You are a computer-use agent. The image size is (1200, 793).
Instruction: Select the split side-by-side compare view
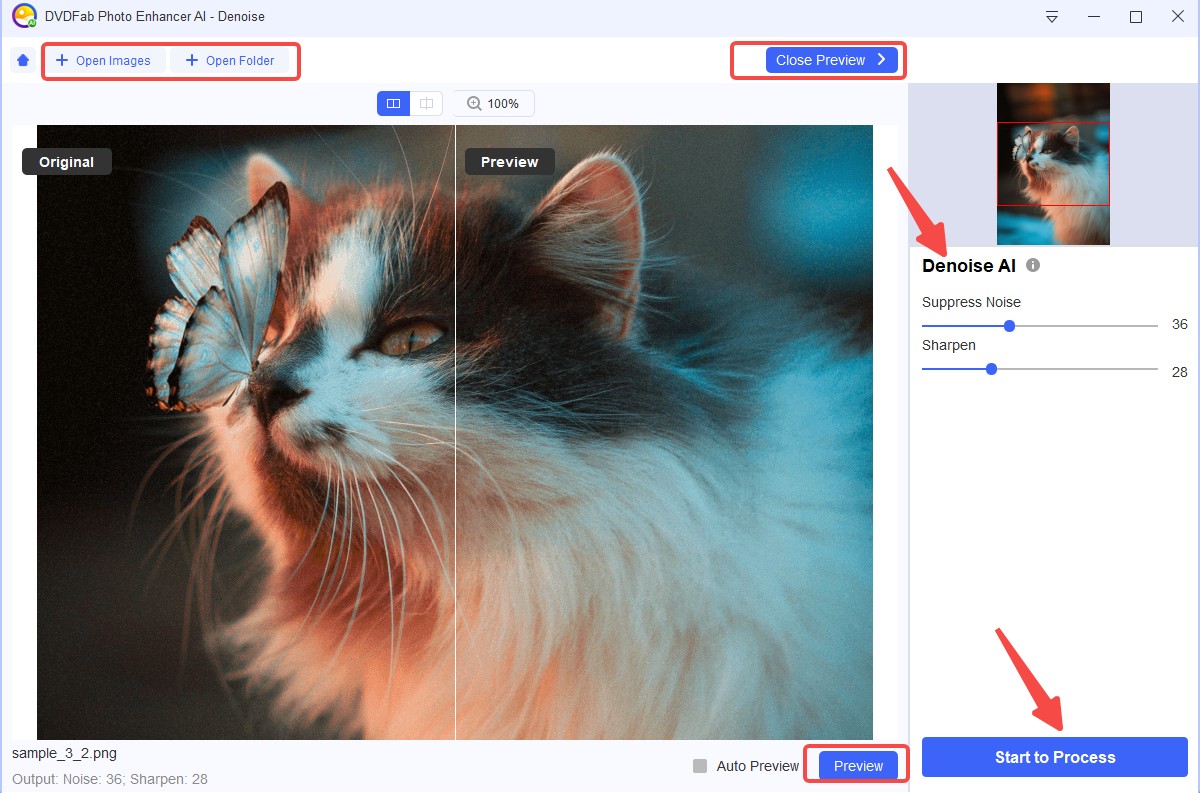[394, 103]
